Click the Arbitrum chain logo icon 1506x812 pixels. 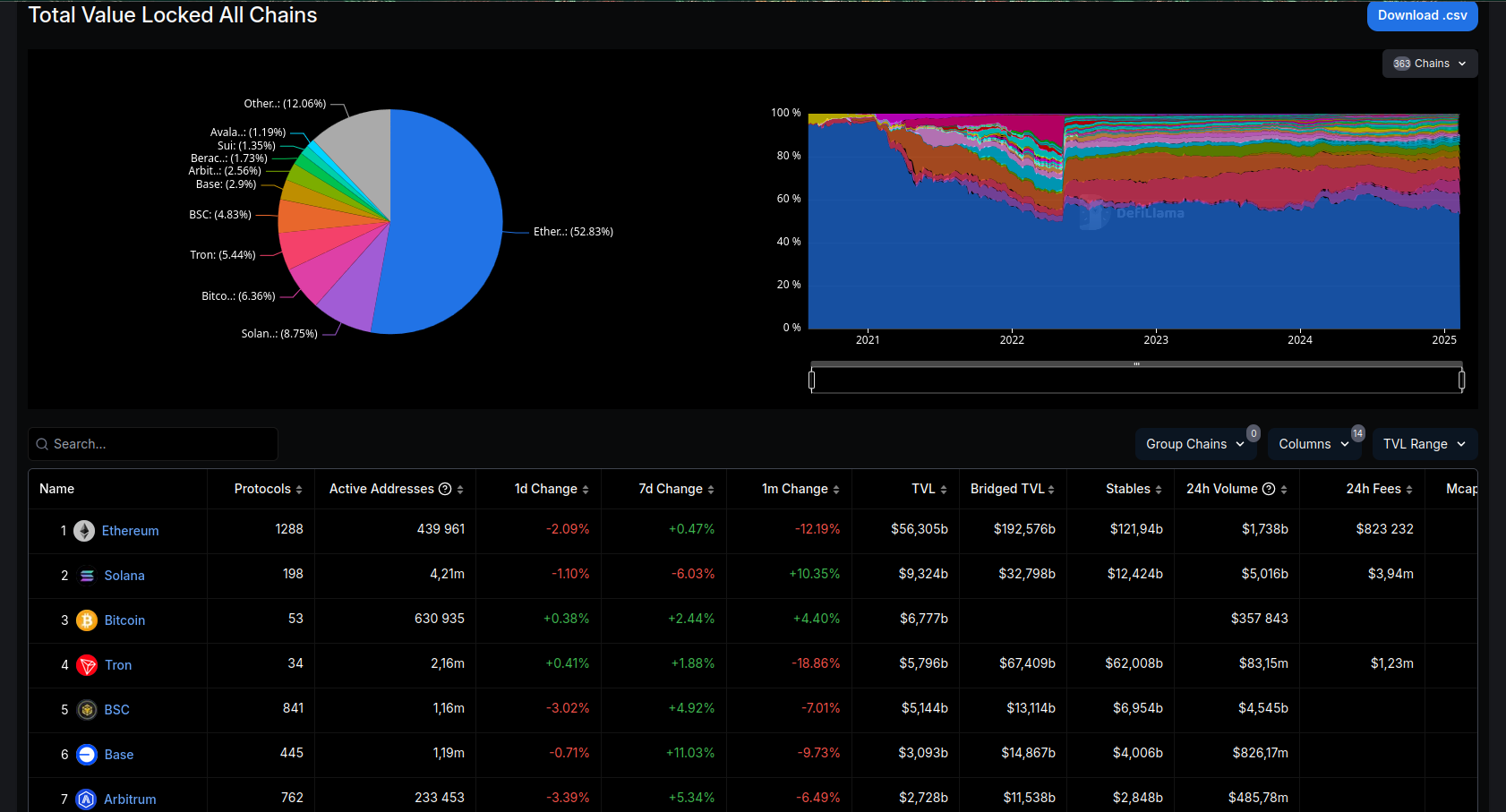coord(87,799)
